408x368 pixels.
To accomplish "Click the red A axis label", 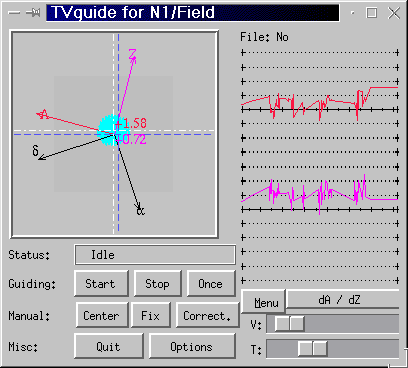I will [44, 115].
